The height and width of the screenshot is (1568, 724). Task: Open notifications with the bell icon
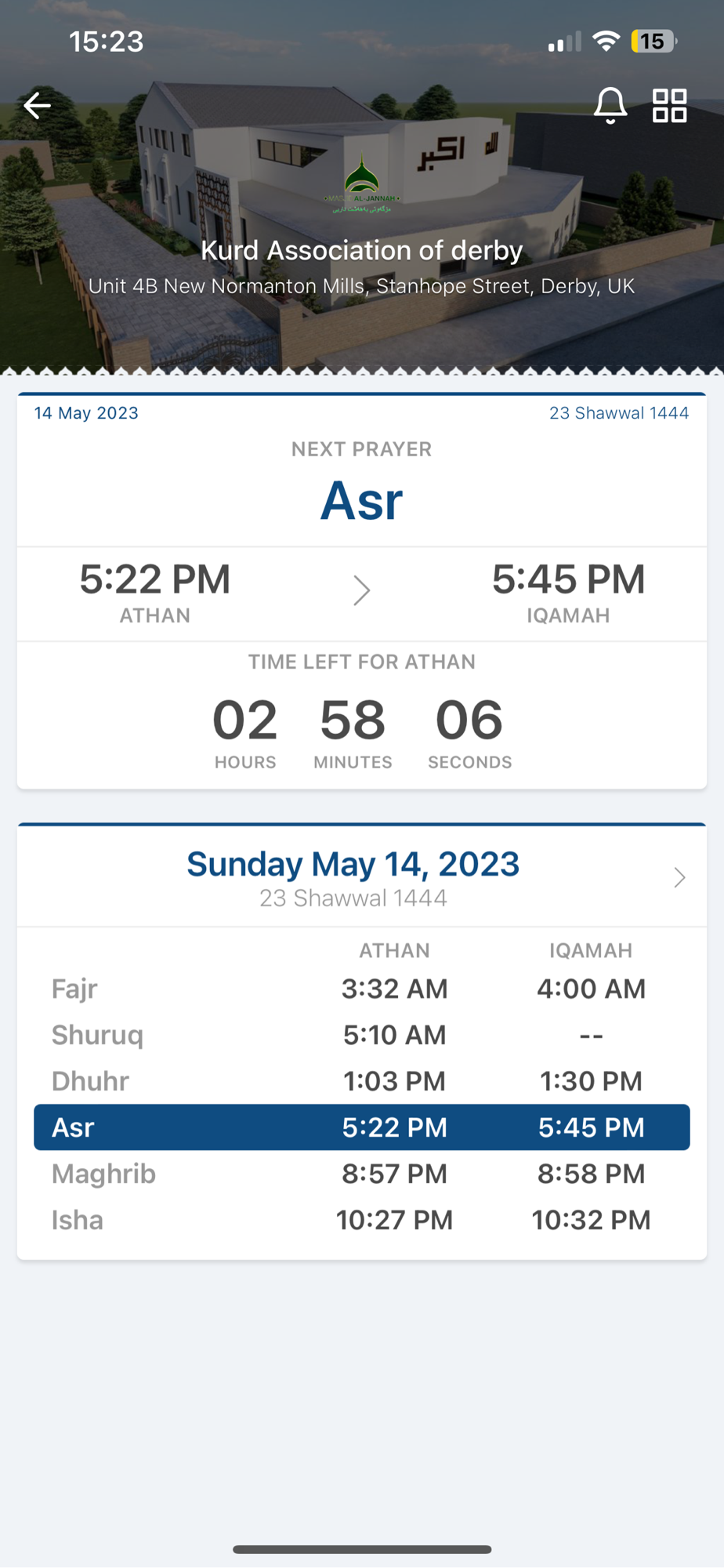(610, 105)
